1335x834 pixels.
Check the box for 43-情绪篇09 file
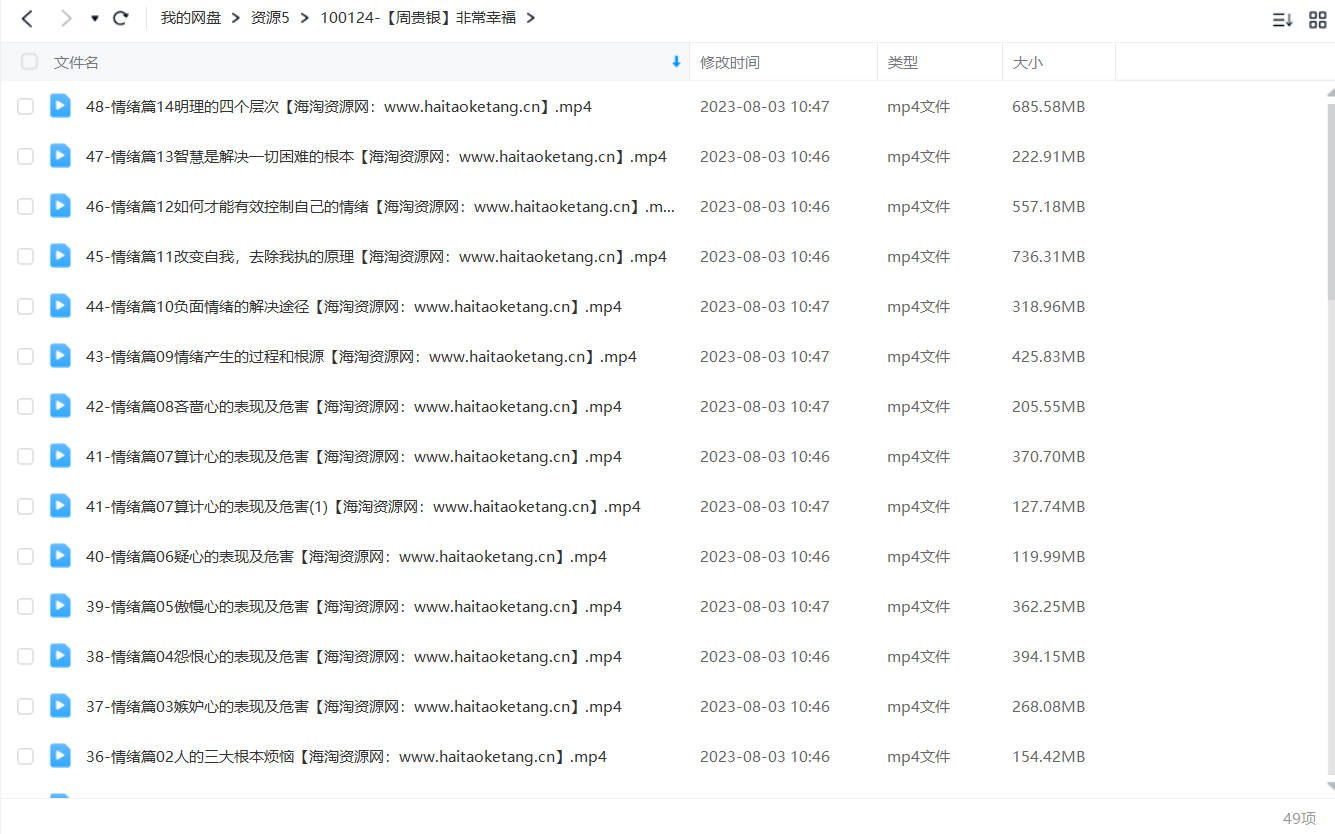click(x=25, y=356)
